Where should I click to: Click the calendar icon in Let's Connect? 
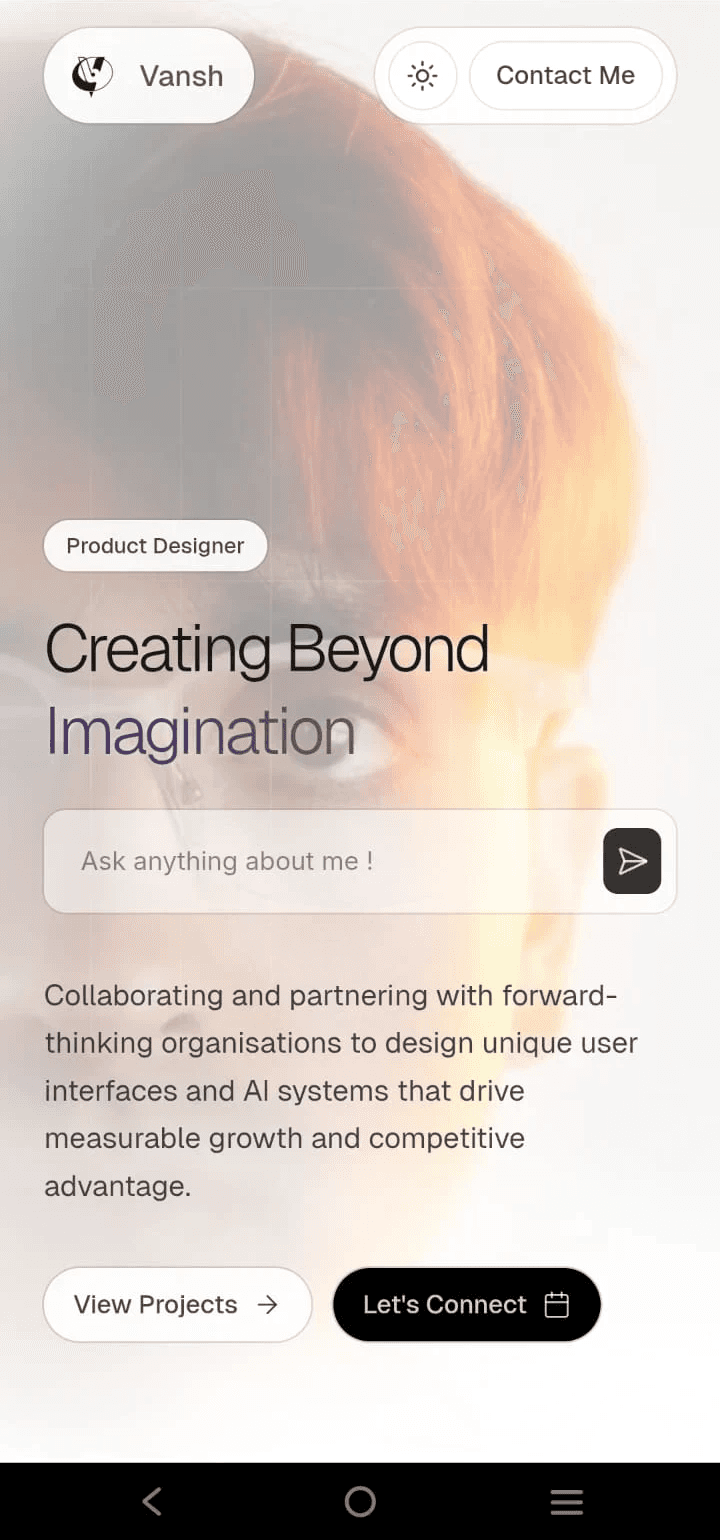557,1305
